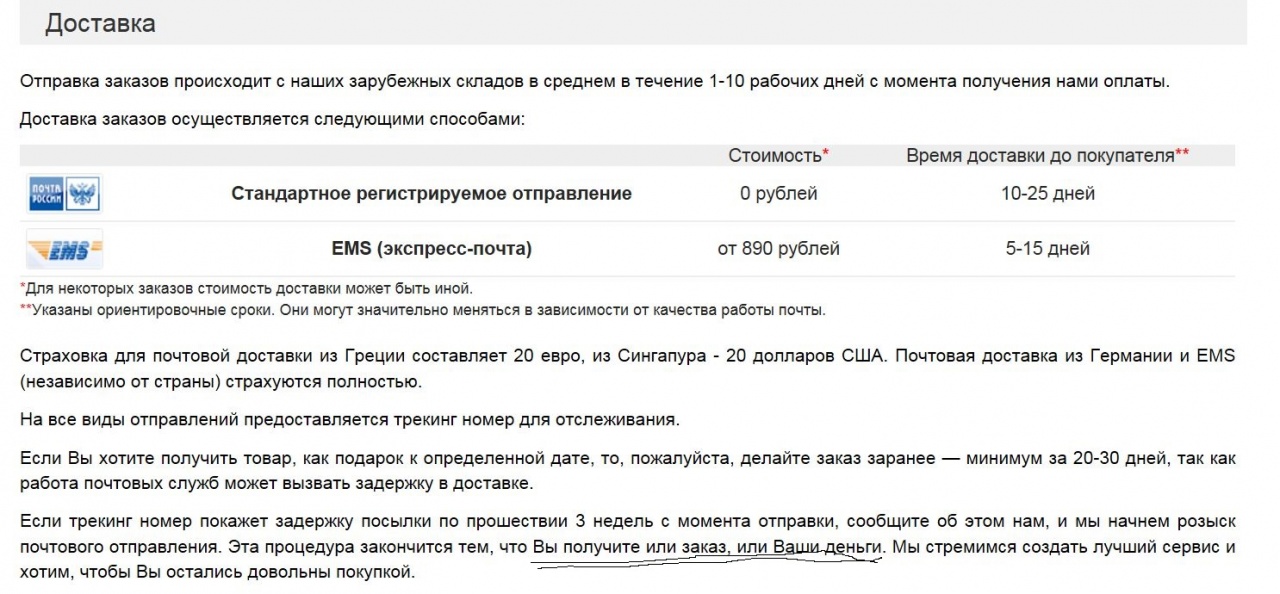Click the double-asterisk footnote about approximate terms
Viewport: 1280px width, 594px height.
pos(423,310)
